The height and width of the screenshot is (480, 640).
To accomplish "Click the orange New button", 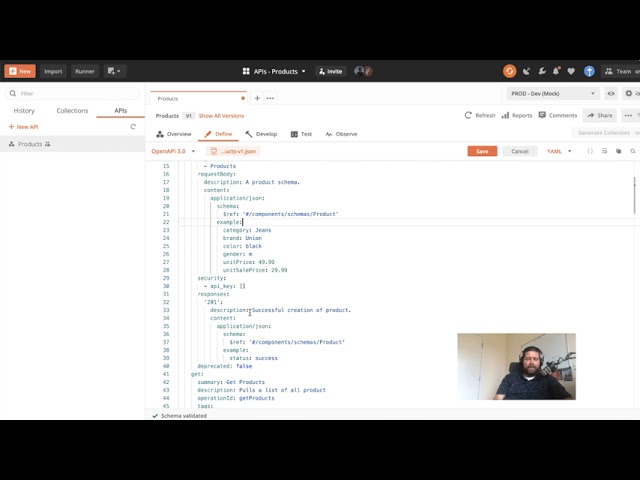I will (20, 71).
